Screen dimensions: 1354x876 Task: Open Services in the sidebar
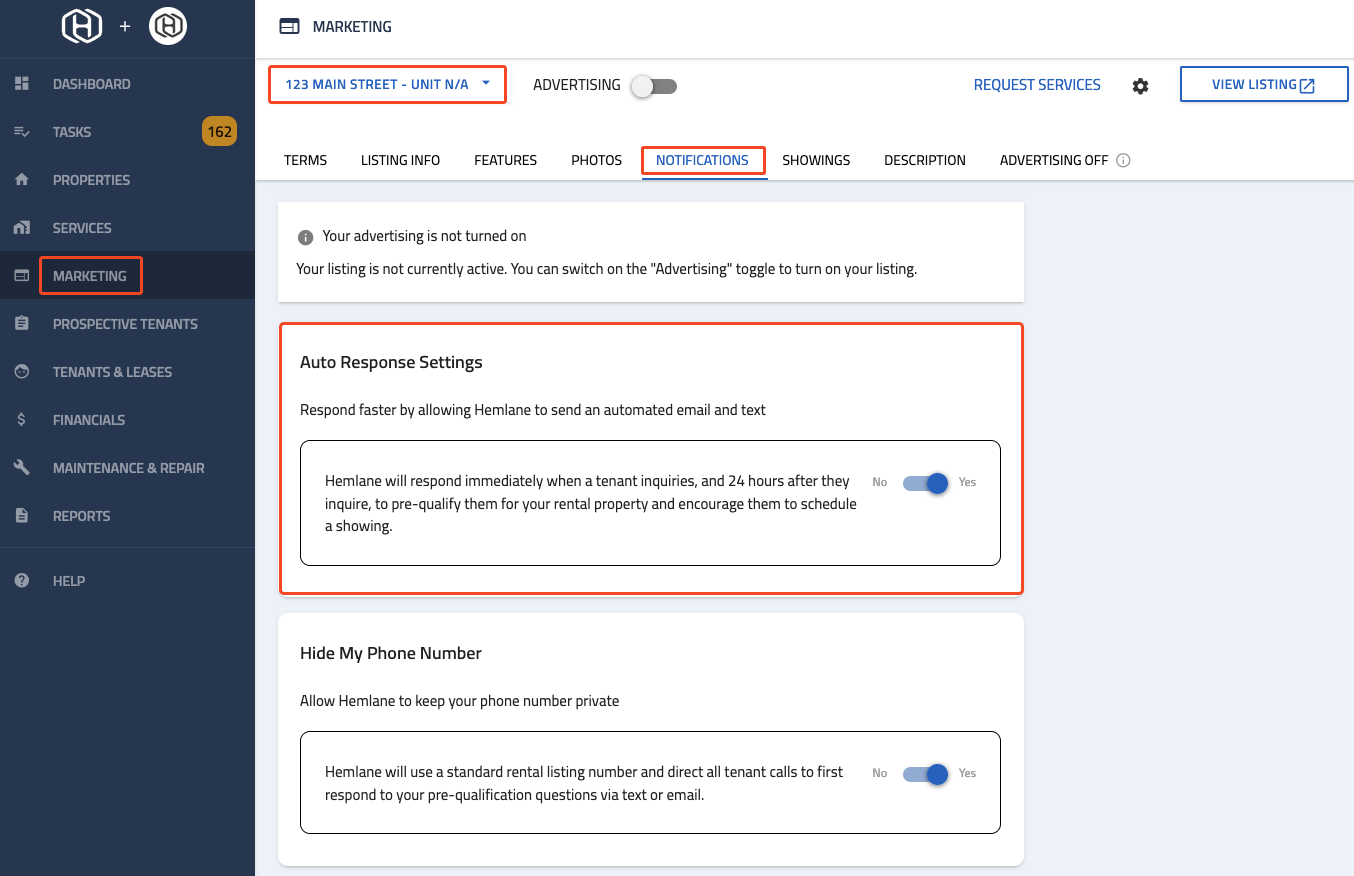(82, 228)
